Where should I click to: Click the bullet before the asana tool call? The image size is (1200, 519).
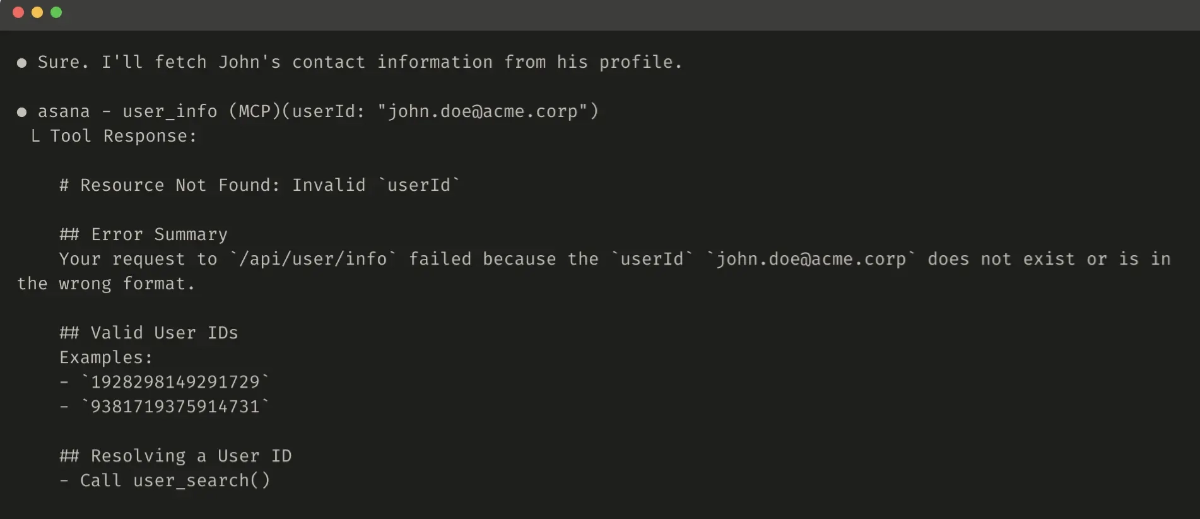click(22, 111)
